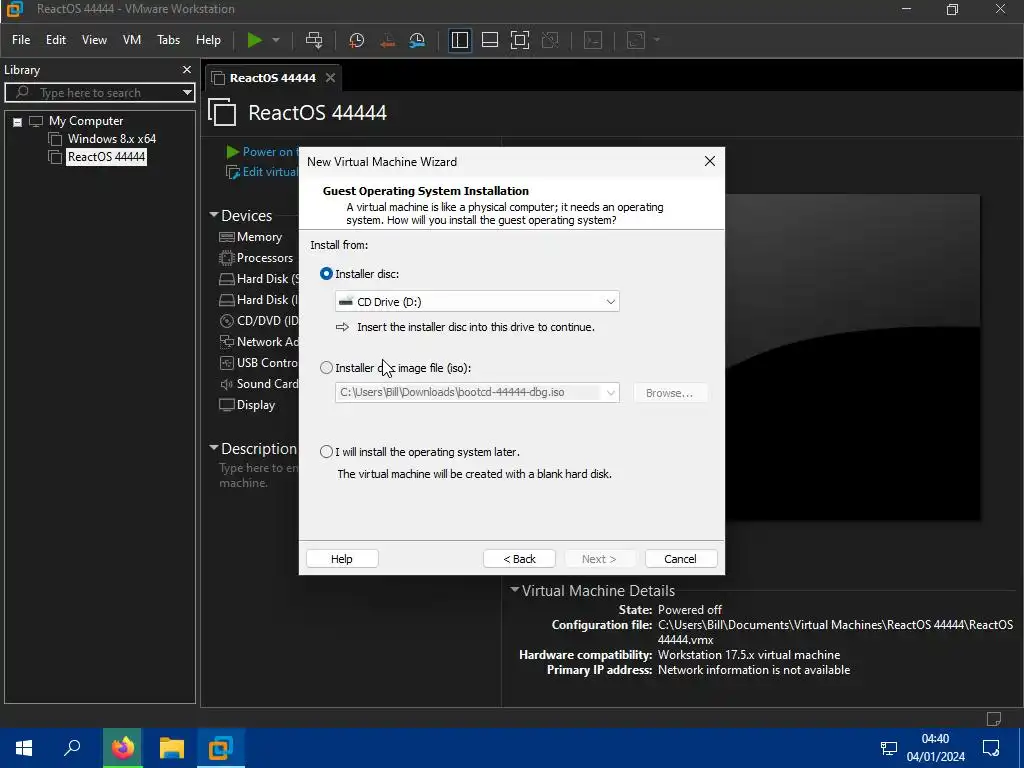Collapse the Description section
1024x768 pixels.
pyautogui.click(x=213, y=448)
